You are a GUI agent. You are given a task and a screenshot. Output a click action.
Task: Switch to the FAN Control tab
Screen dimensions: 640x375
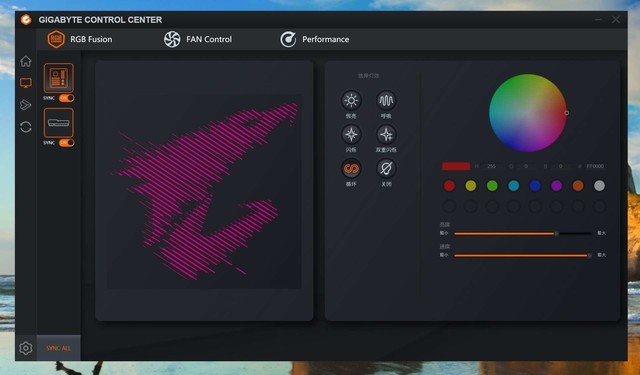198,40
